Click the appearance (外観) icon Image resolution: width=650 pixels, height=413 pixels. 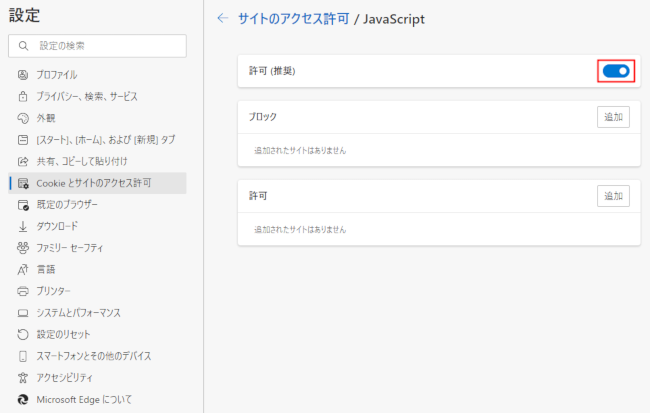22,118
